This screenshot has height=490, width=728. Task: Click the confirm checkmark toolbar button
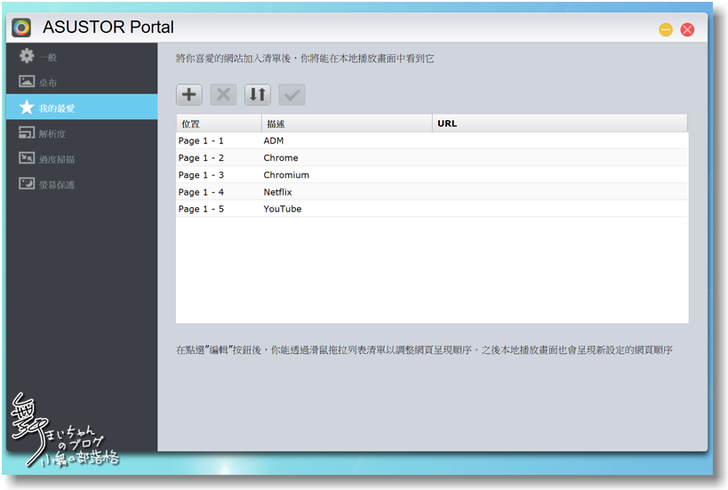click(292, 95)
